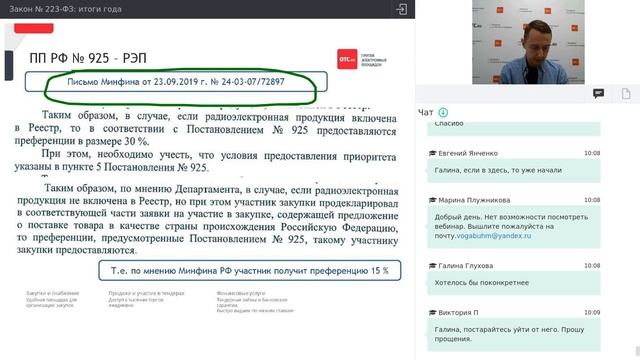Open the documents/files panel icon

pos(626,93)
